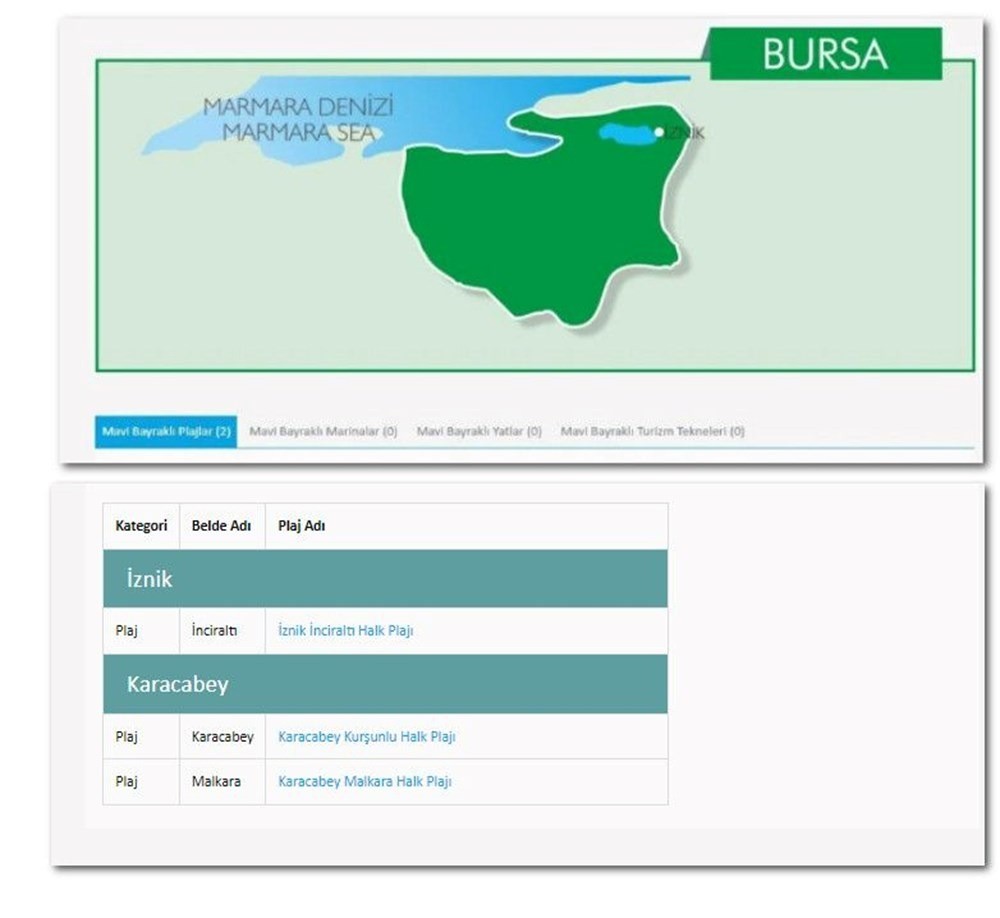Screen dimensions: 1000x918
Task: Select the Mavi Bayraklı Turizm Tekneleri tab
Action: [x=653, y=431]
